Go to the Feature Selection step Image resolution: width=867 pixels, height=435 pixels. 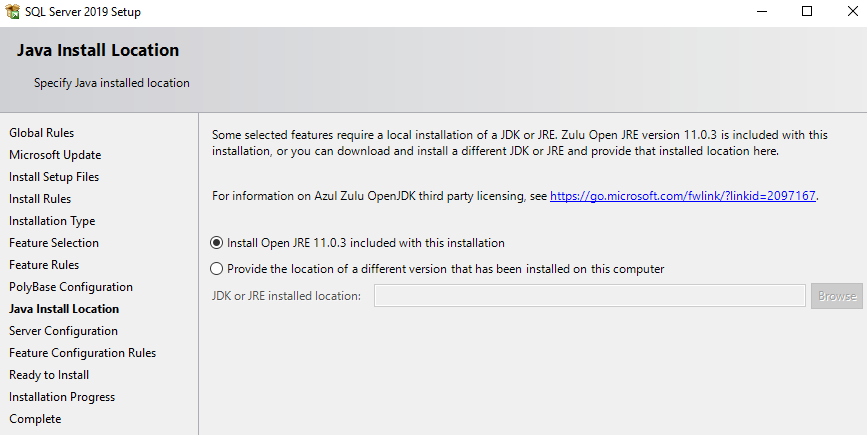click(x=54, y=243)
